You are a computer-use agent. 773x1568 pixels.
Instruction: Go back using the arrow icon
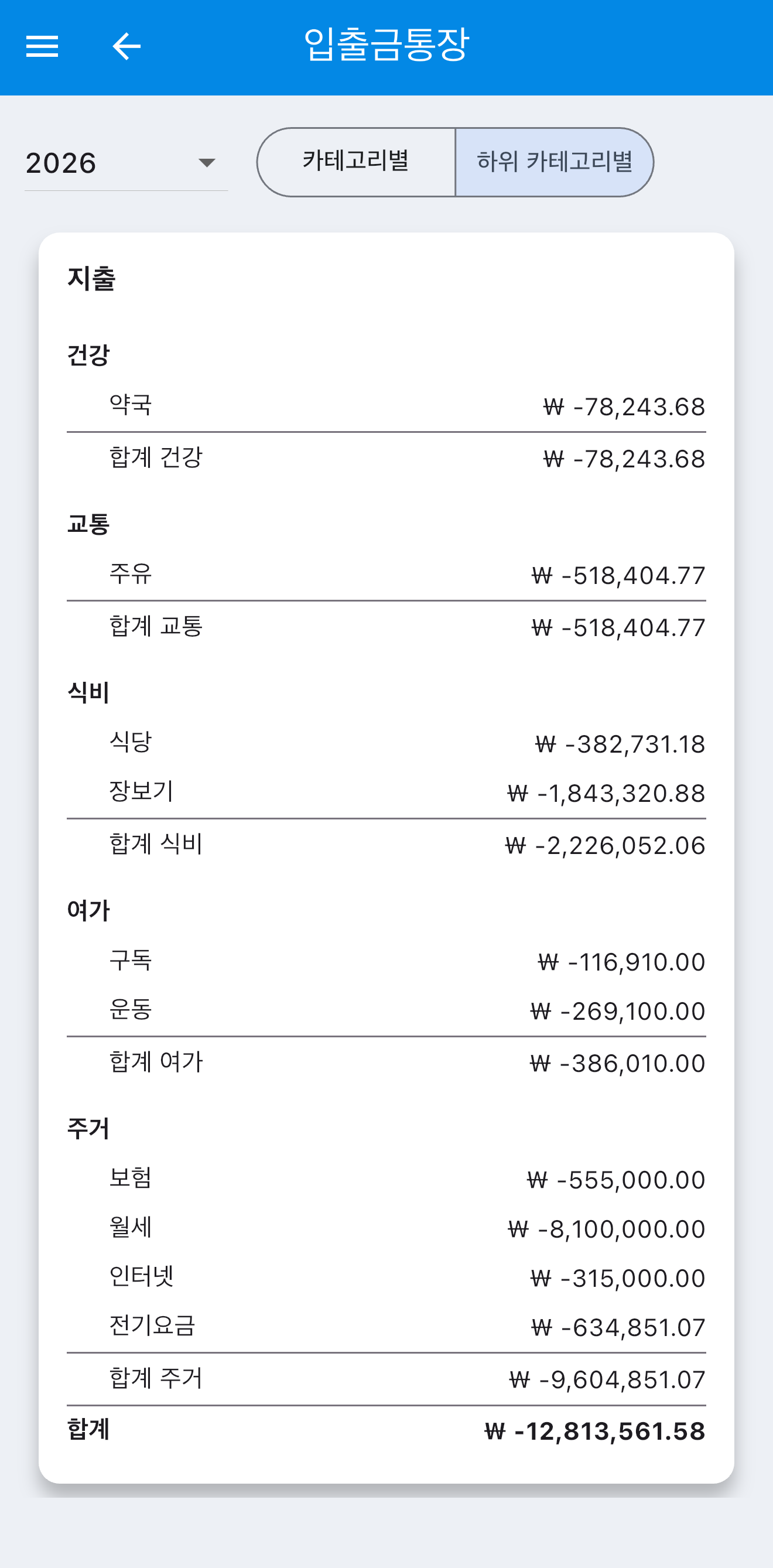click(126, 46)
